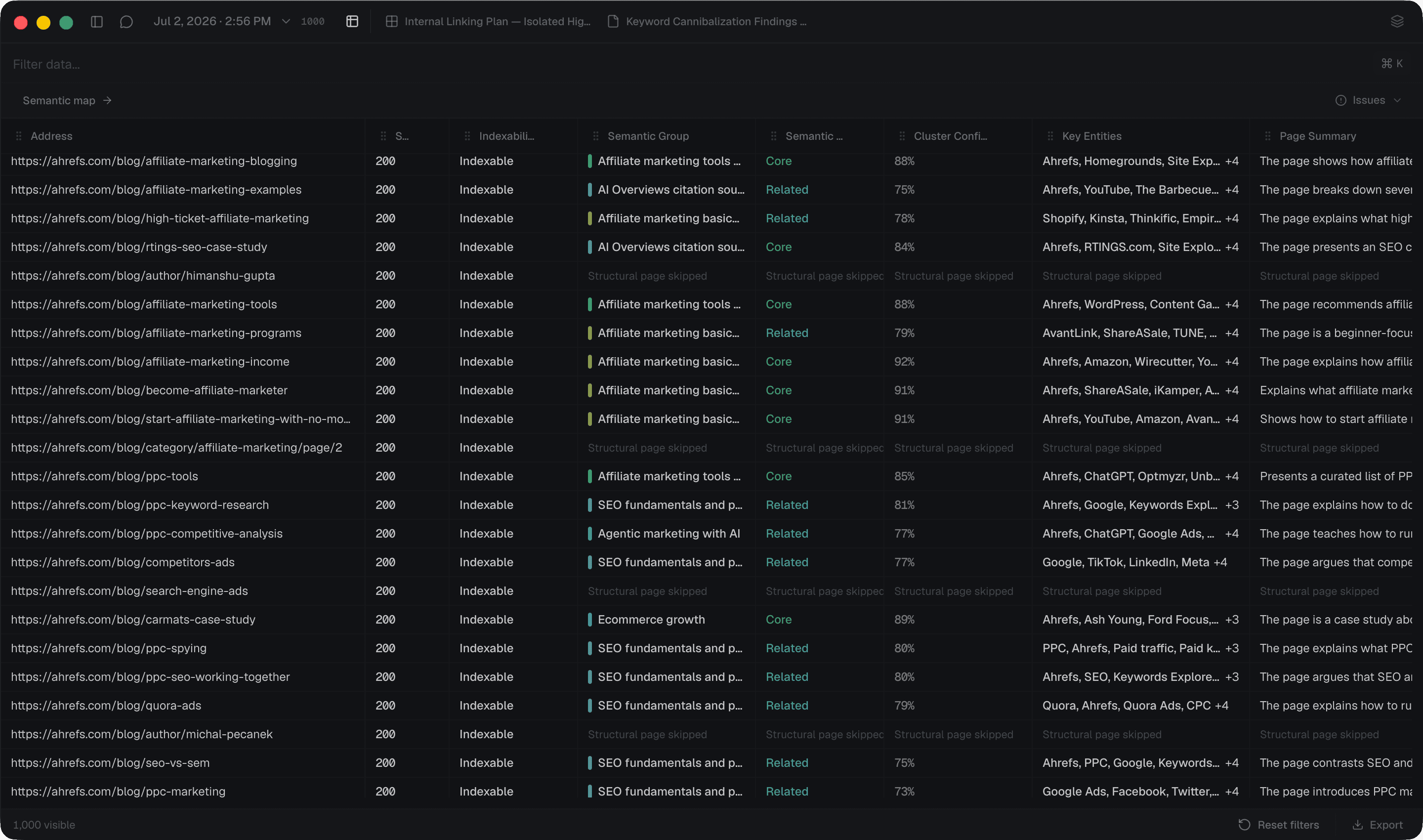Grab the Key Entities column drag handle
Viewport: 1423px width, 840px height.
[1050, 136]
